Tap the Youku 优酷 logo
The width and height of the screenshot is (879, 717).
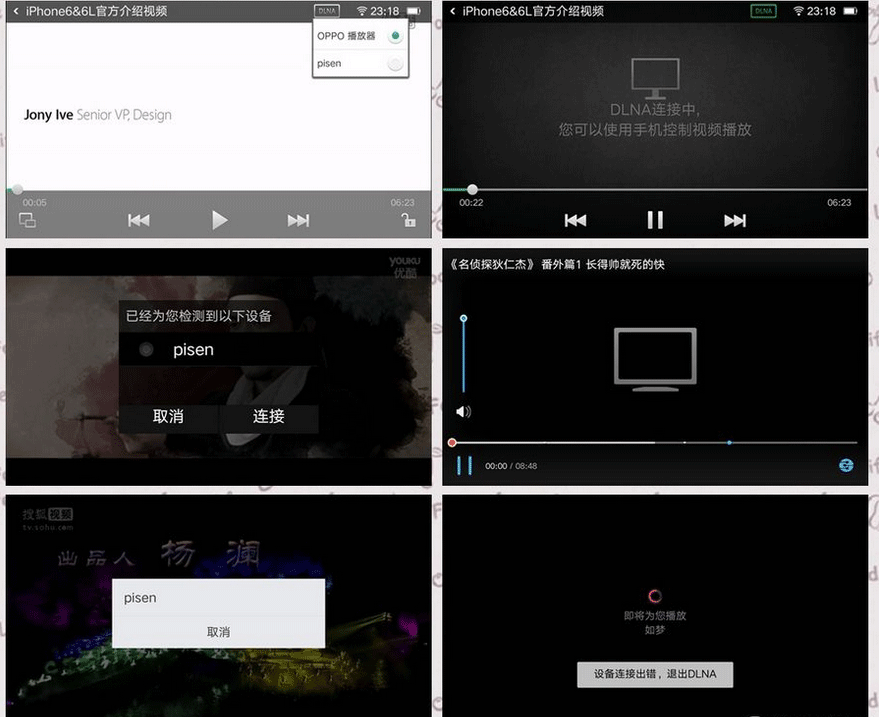(405, 267)
